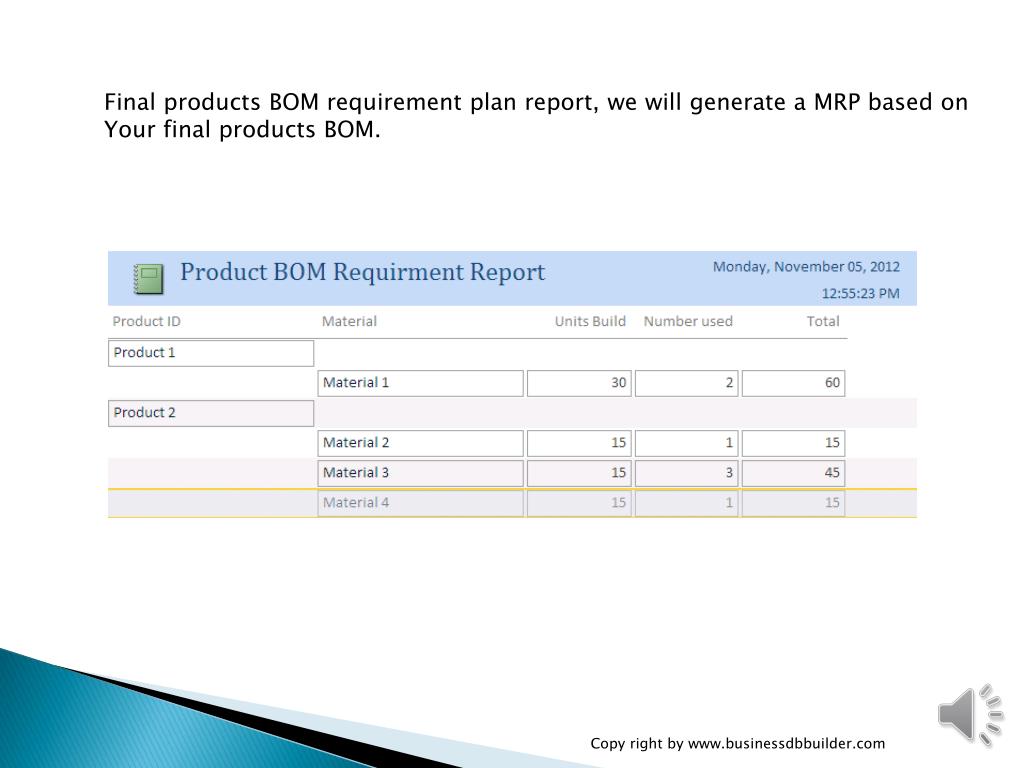
Task: Select the Product 1 field
Action: click(210, 353)
